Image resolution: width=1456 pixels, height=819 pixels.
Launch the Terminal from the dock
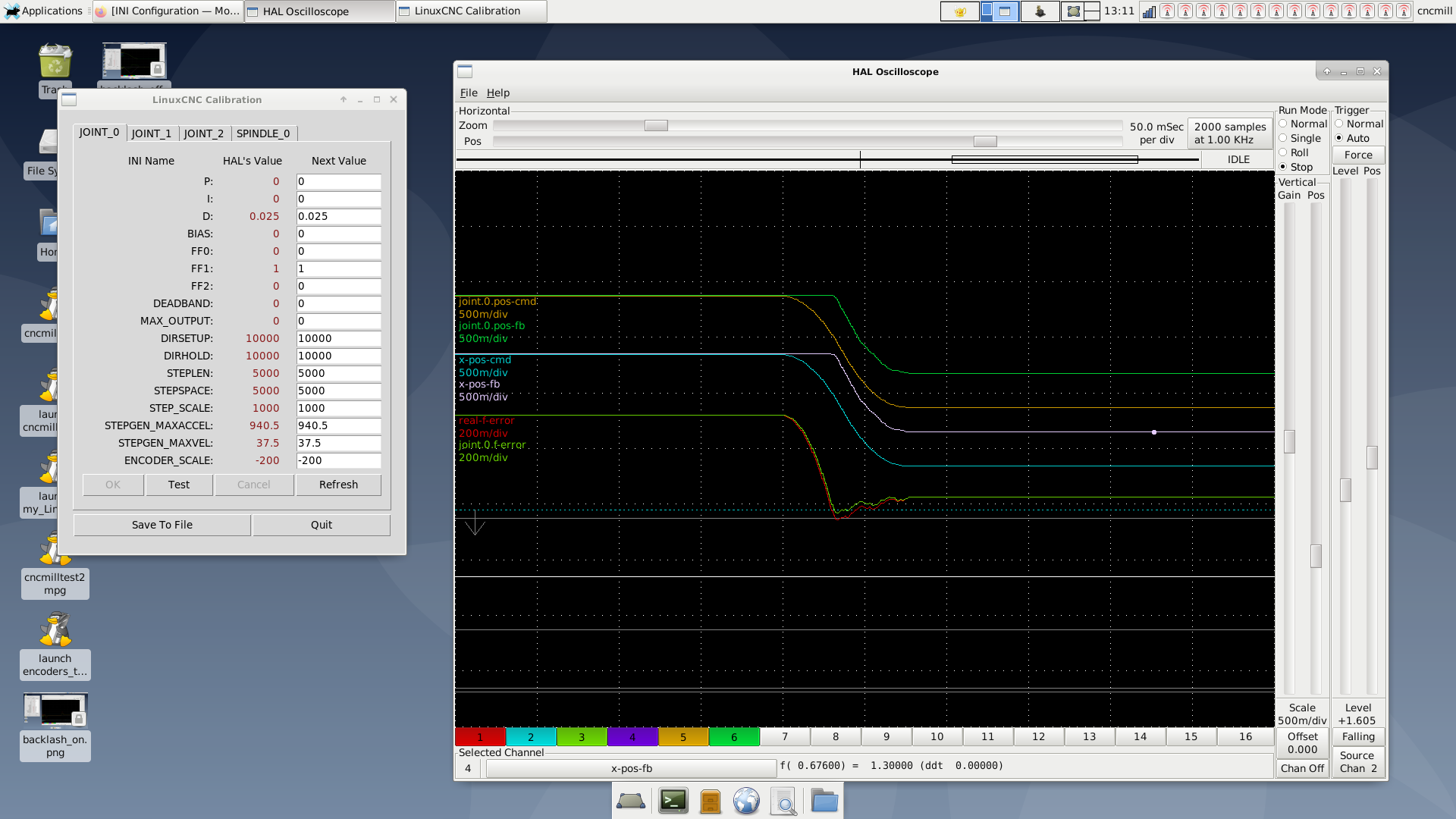[673, 801]
